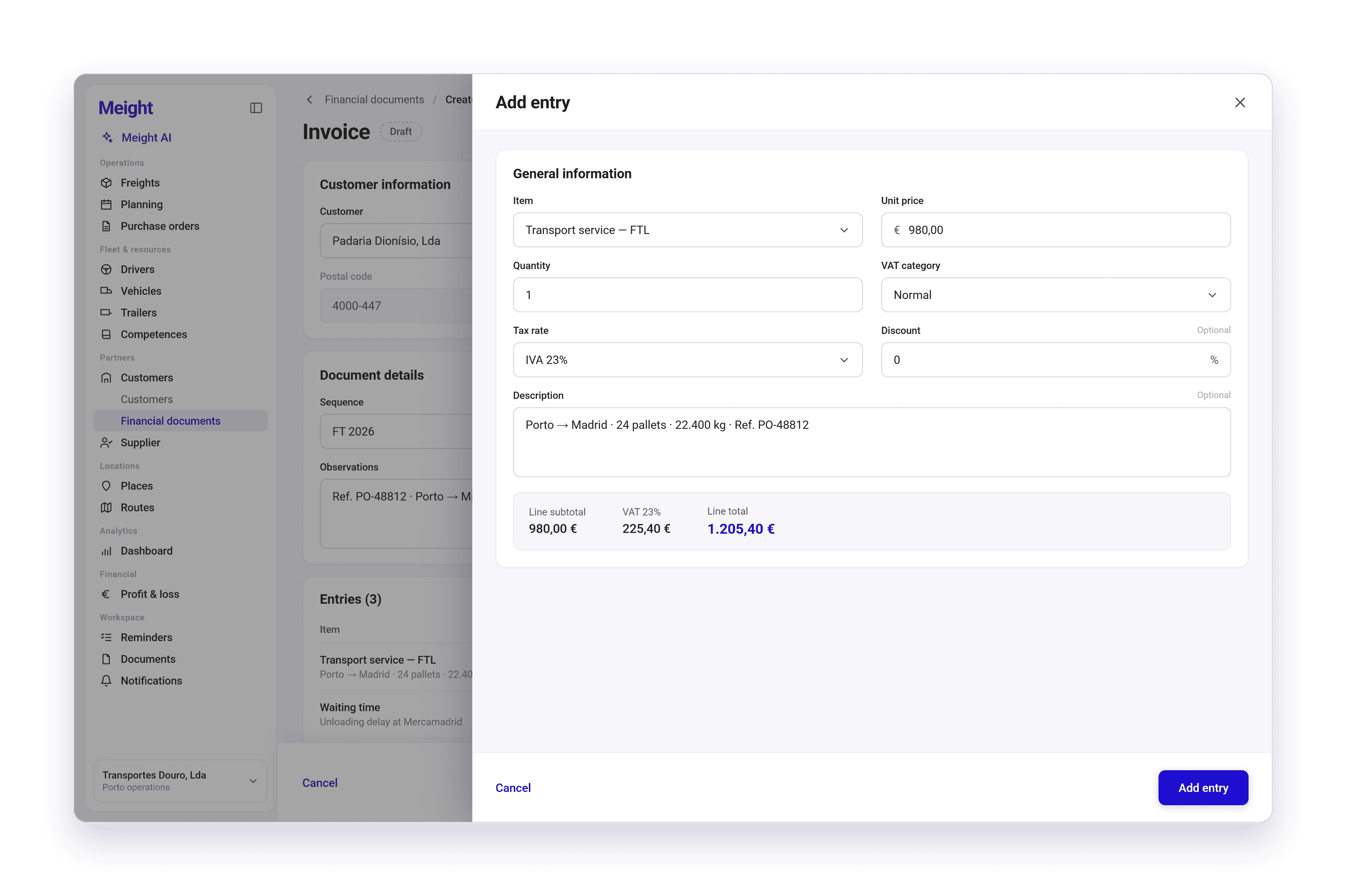Click Cancel on the Invoice page
The image size is (1346, 896).
coord(319,782)
